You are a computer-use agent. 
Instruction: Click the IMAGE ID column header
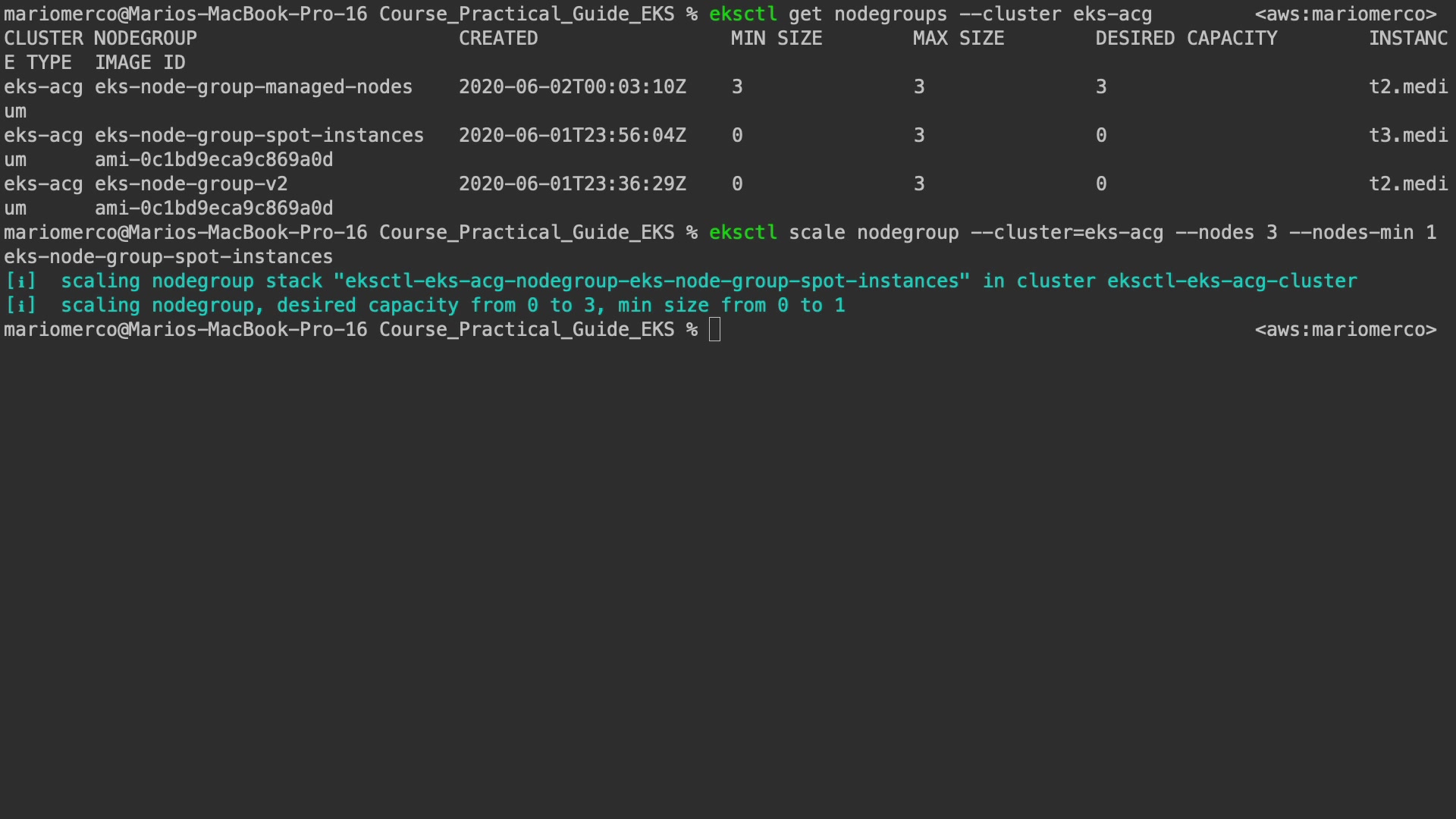click(140, 63)
